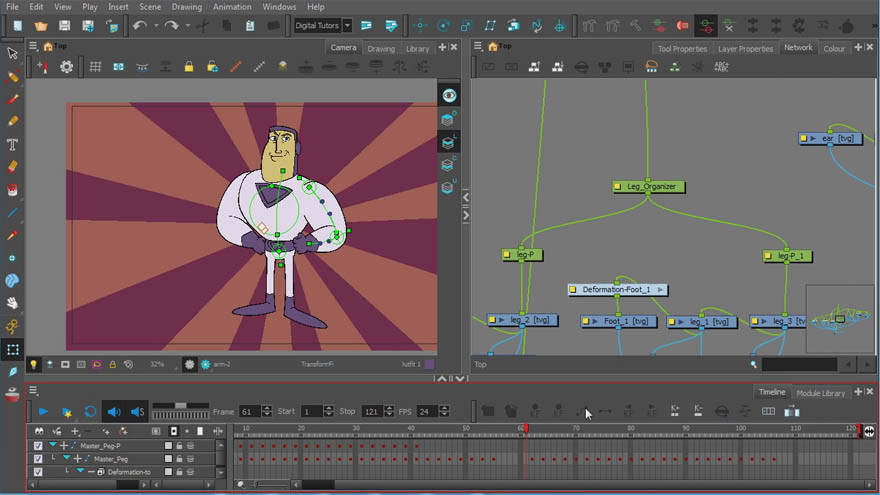Click the yellow Lock icon in Camera toolbar
880x495 pixels.
pos(189,67)
